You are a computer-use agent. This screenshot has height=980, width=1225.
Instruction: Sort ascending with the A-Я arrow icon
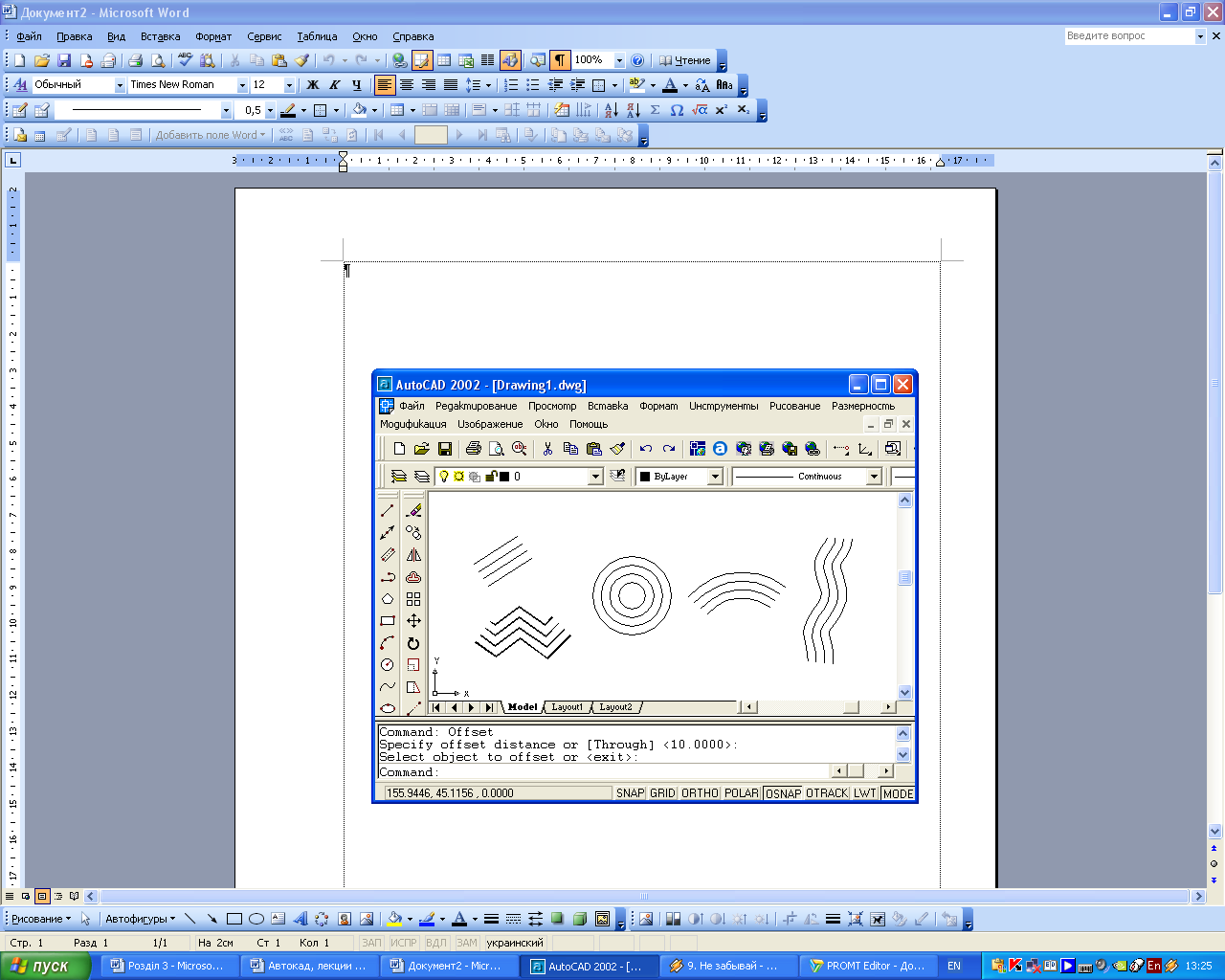(x=611, y=110)
